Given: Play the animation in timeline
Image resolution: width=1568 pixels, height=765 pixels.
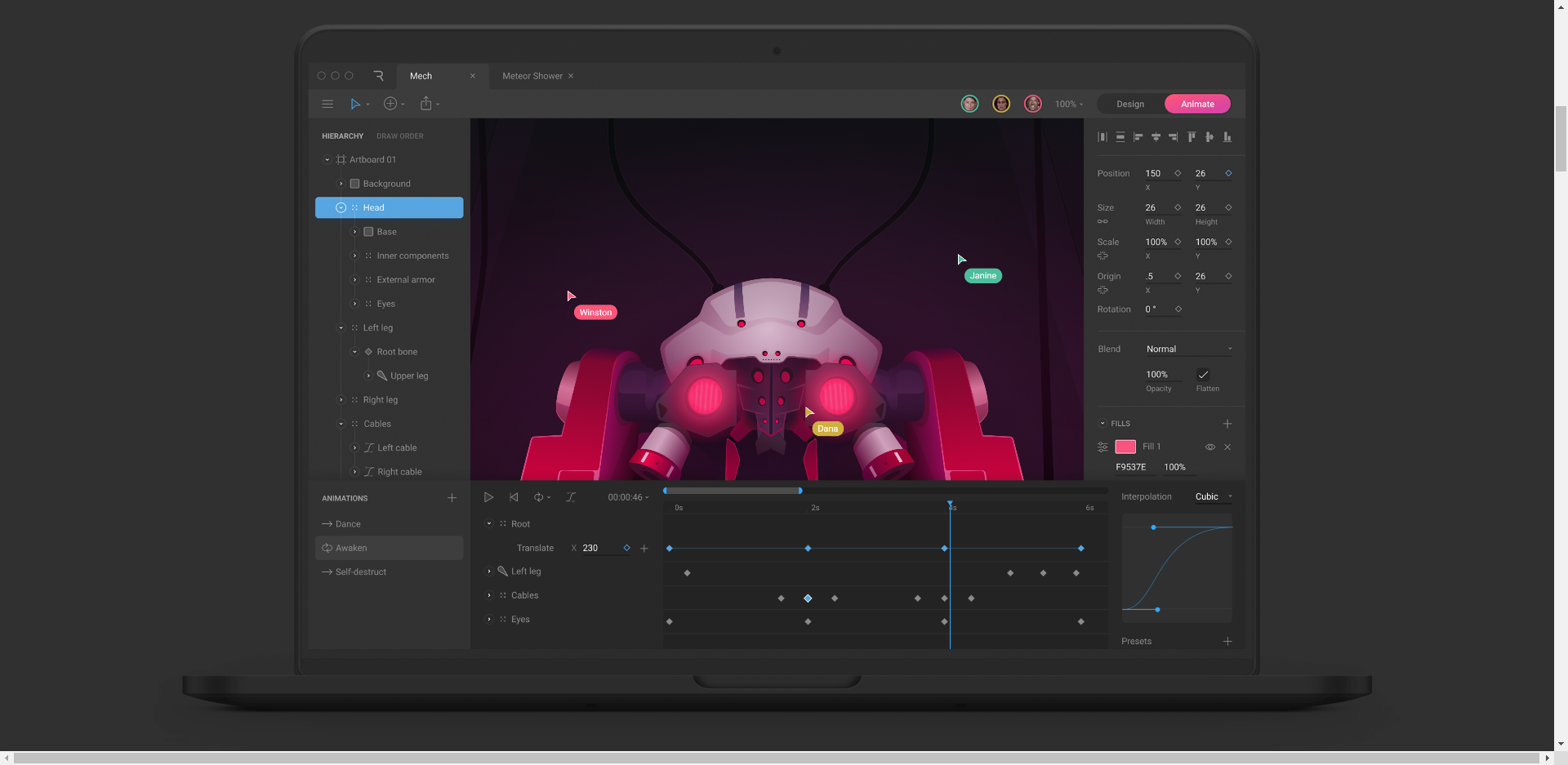Looking at the screenshot, I should [x=488, y=497].
